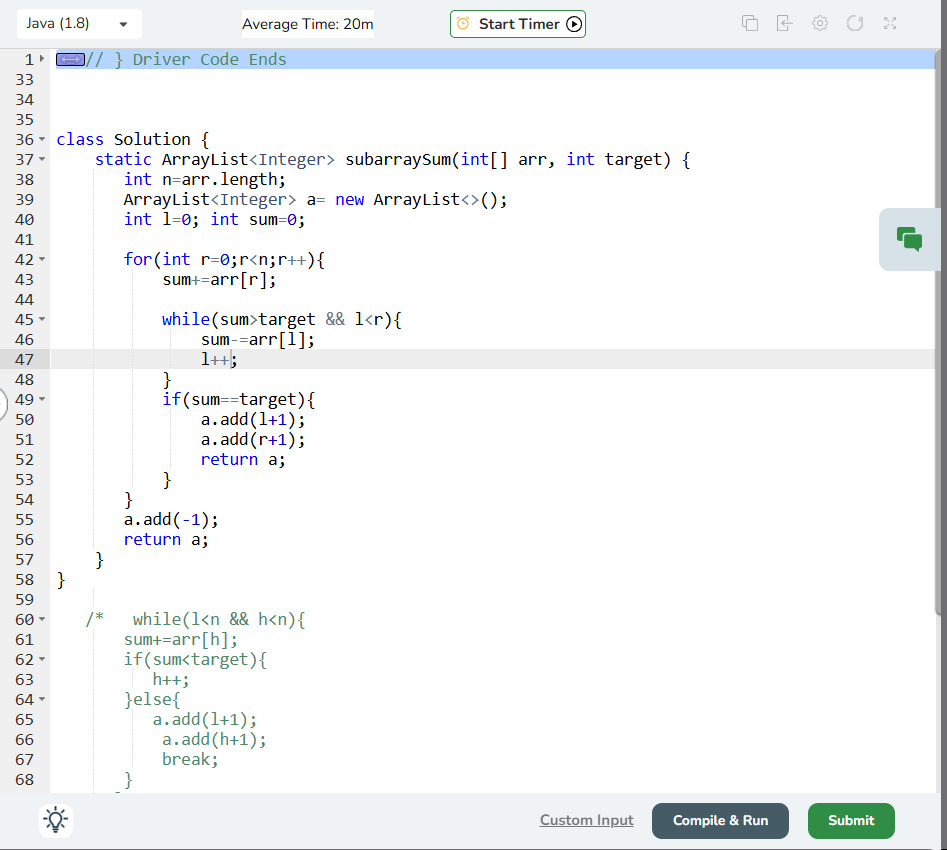Screen dimensions: 947x850
Task: Collapse subarraySum method fold at line 37
Action: click(42, 159)
